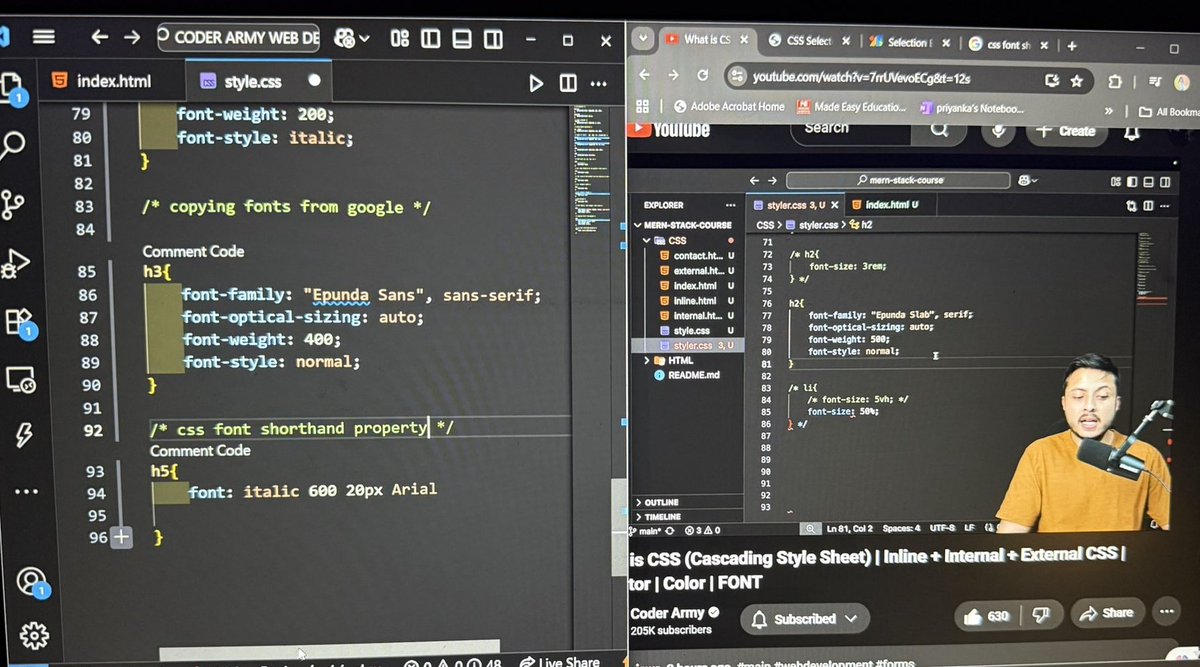Screen dimensions: 1200x667
Task: Open the Manage gear icon in VS Code
Action: (x=33, y=634)
